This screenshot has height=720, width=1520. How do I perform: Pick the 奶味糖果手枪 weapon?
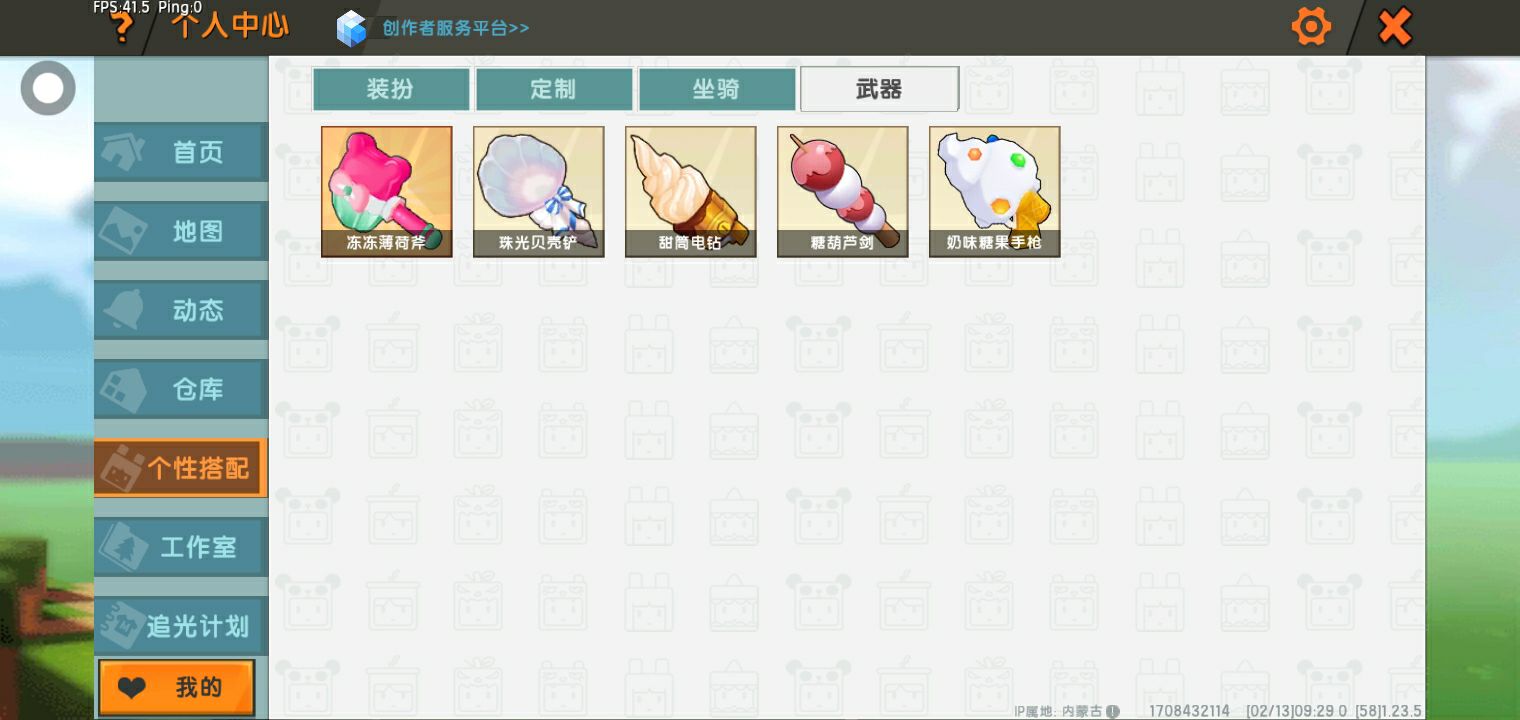[x=995, y=192]
